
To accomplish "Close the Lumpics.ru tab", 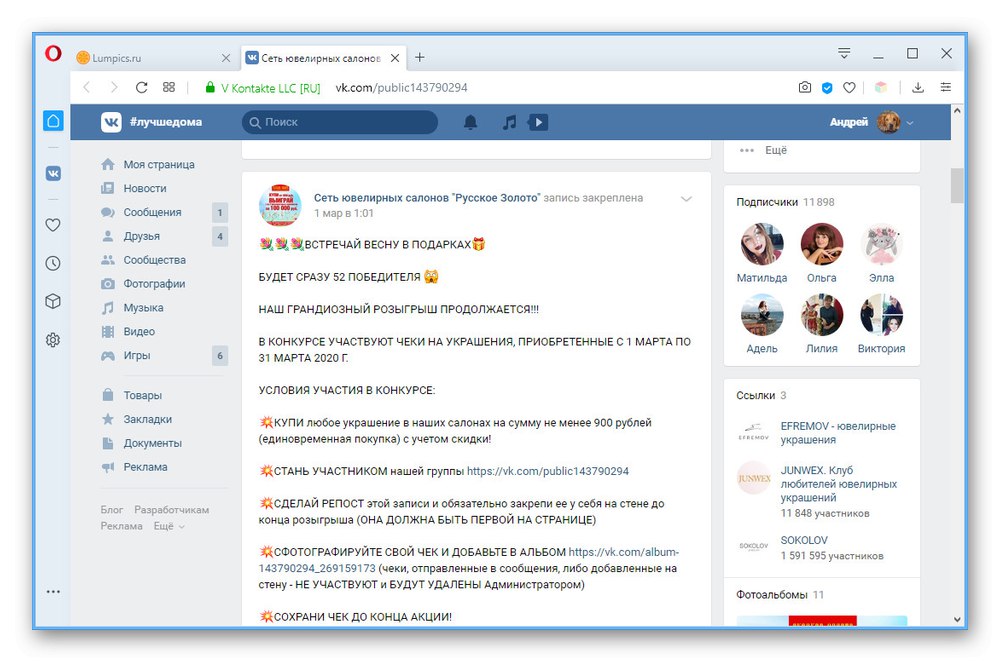I will [x=226, y=58].
